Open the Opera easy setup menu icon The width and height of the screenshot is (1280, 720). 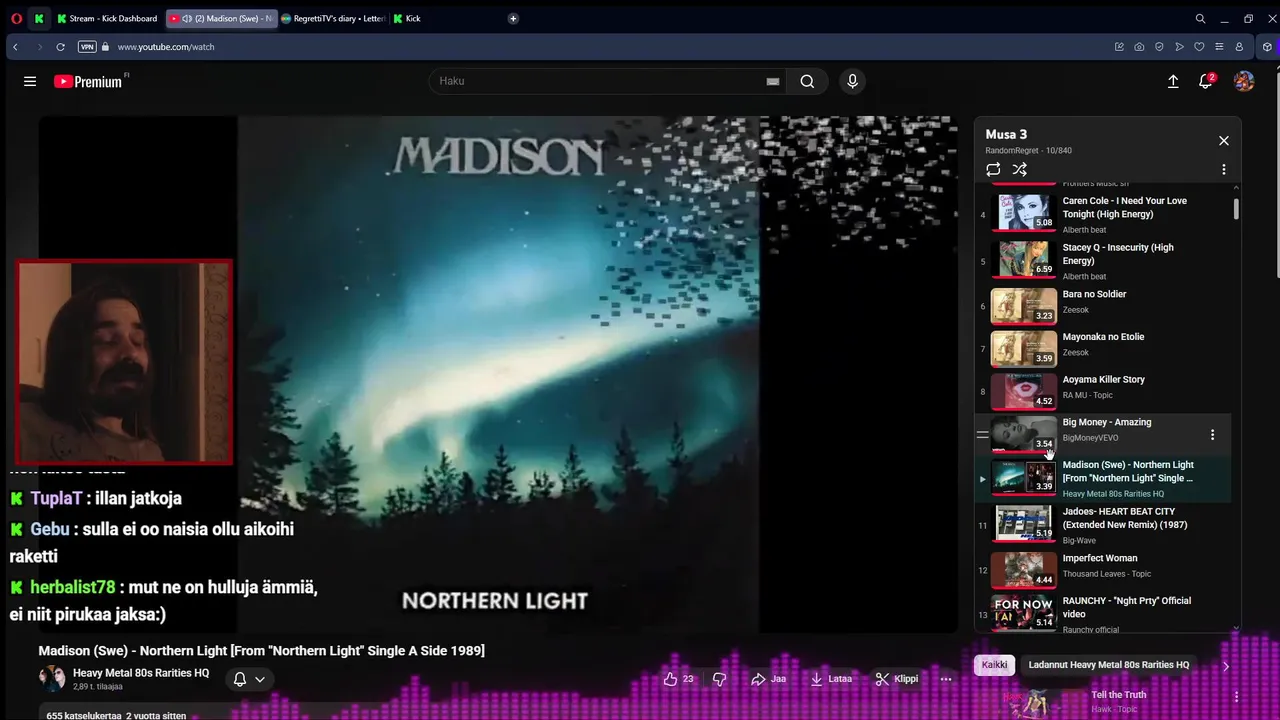pyautogui.click(x=1219, y=47)
